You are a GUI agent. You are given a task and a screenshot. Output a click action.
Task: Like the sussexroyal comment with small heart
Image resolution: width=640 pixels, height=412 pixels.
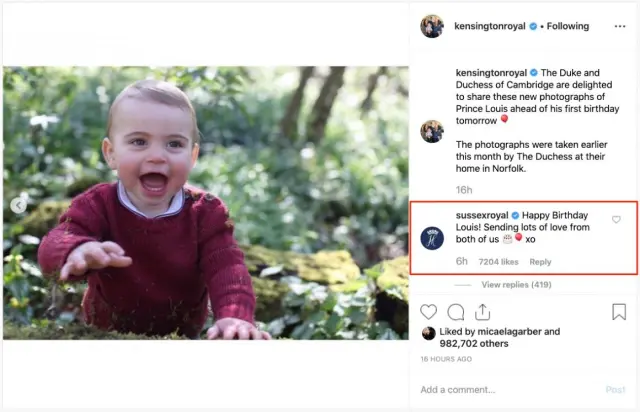coord(616,220)
